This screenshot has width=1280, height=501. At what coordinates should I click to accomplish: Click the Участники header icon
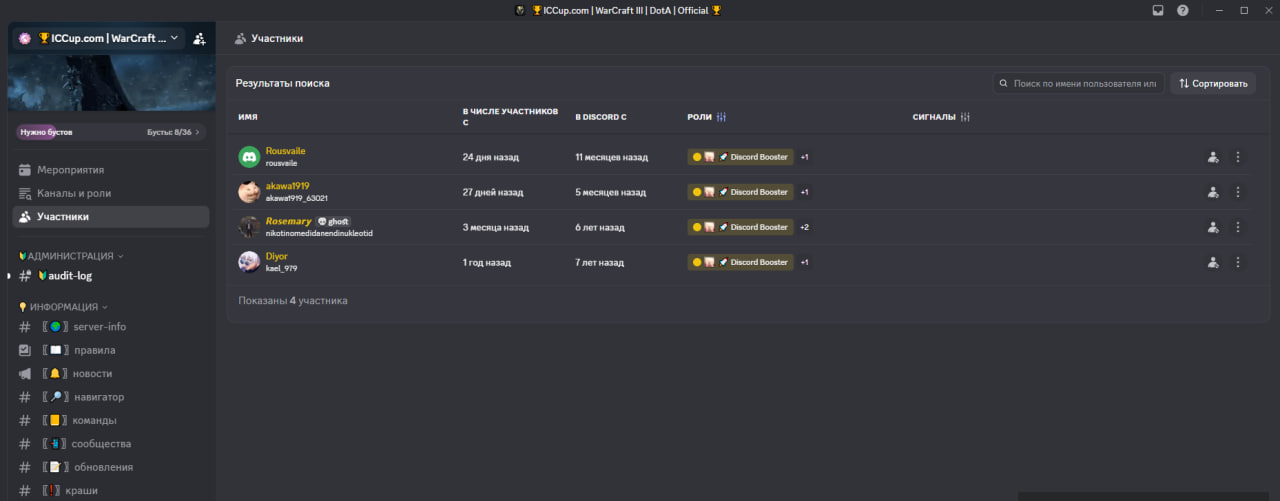click(x=240, y=38)
